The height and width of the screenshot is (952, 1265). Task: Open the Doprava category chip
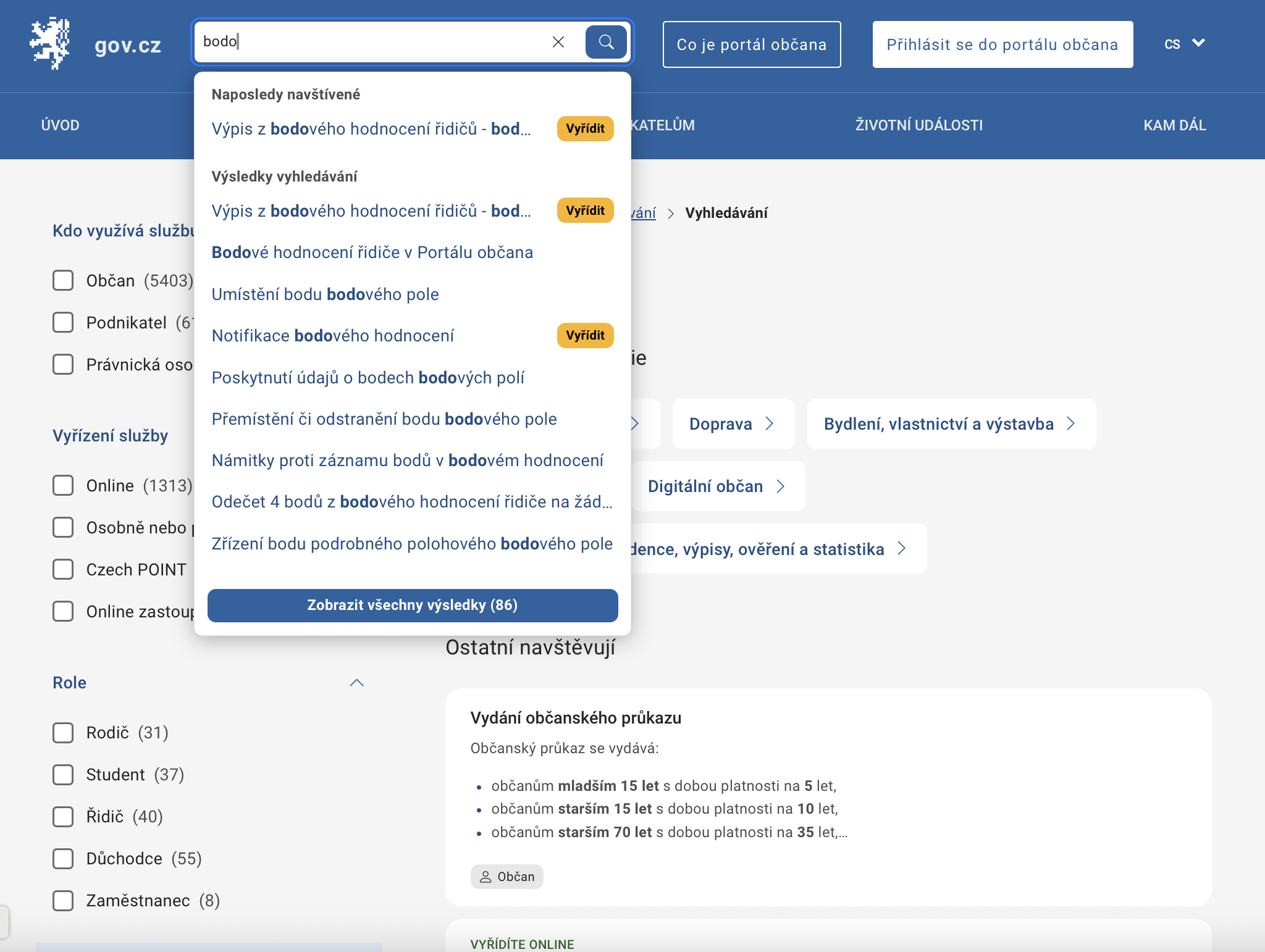pos(733,424)
